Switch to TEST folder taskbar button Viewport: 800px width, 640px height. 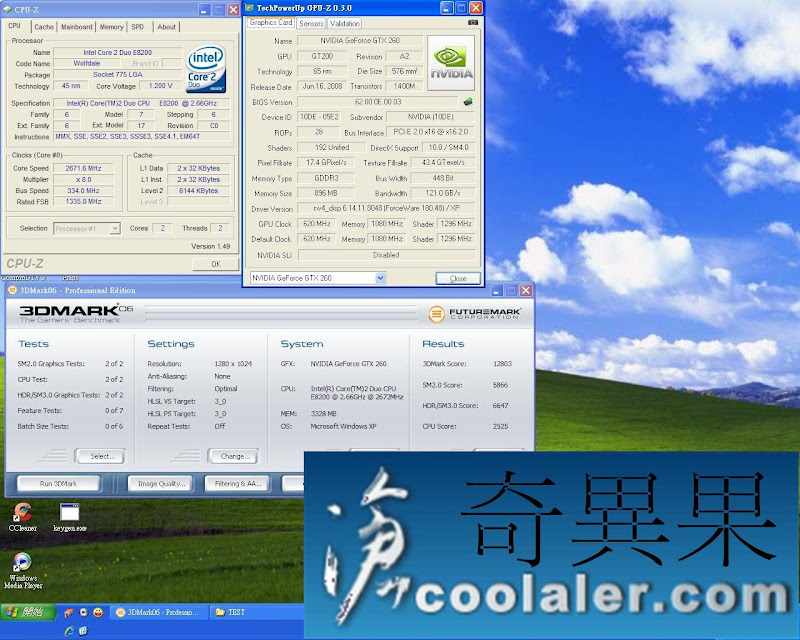[x=257, y=612]
